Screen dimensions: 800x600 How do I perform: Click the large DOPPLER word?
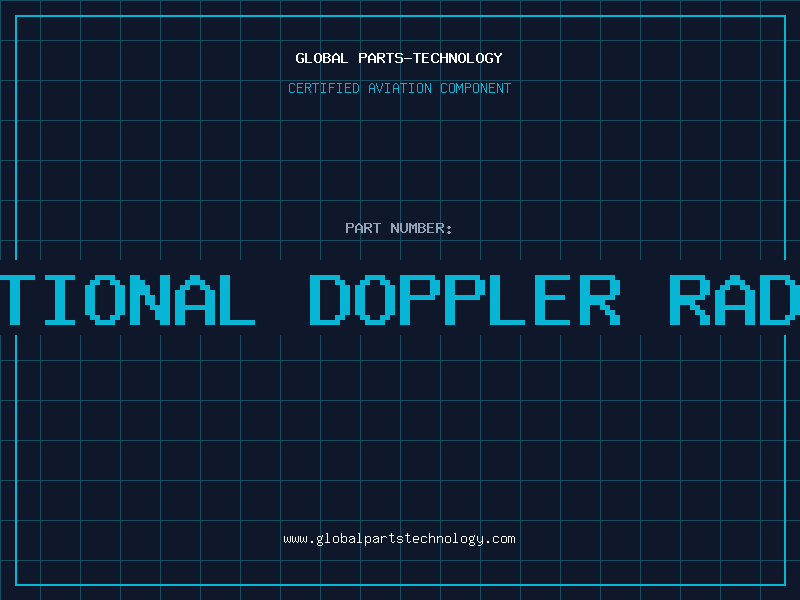(x=465, y=300)
